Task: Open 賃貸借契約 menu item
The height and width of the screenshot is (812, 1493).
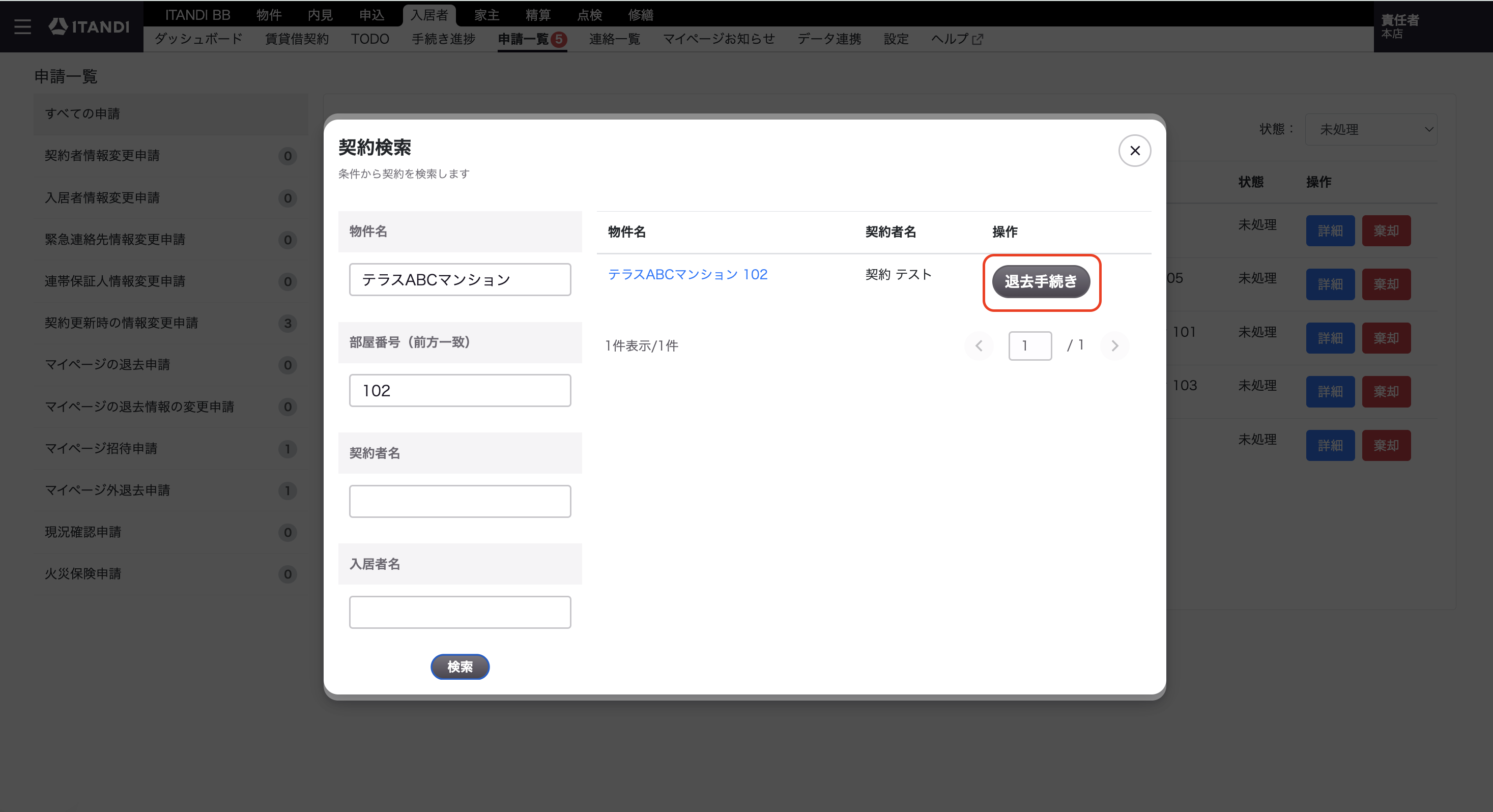Action: tap(297, 39)
